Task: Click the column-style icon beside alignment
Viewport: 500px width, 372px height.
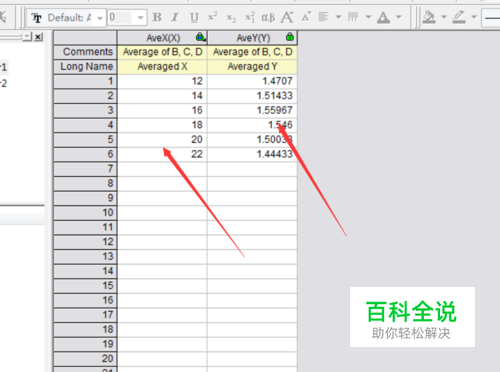Action: 353,17
